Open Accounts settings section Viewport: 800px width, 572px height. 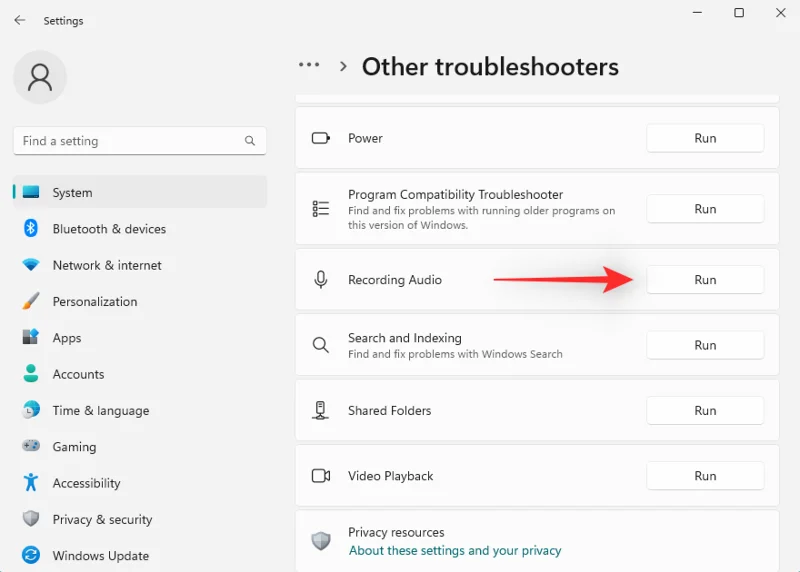78,374
